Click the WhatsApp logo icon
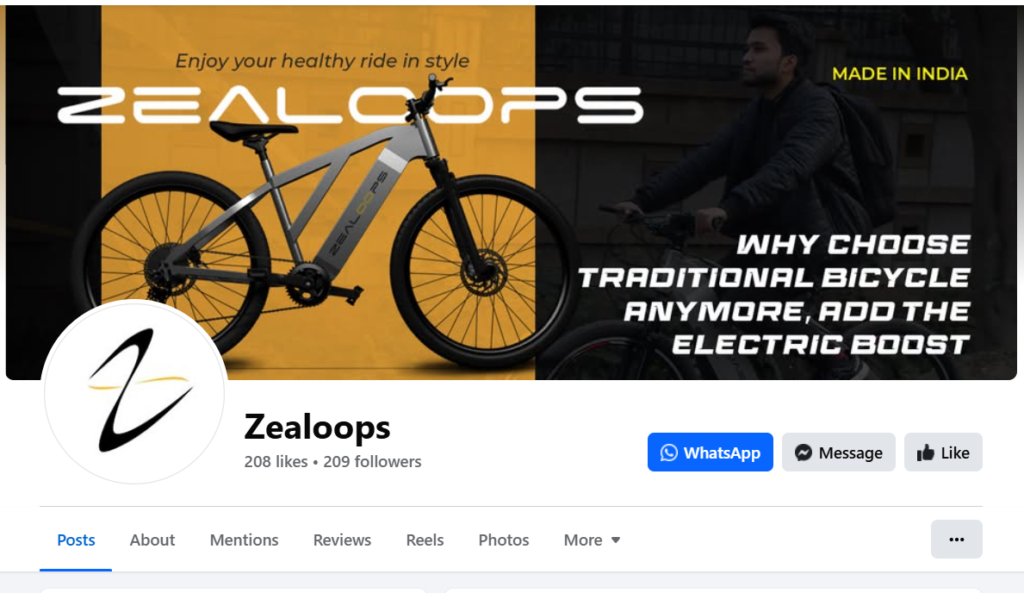This screenshot has height=593, width=1024. point(669,453)
